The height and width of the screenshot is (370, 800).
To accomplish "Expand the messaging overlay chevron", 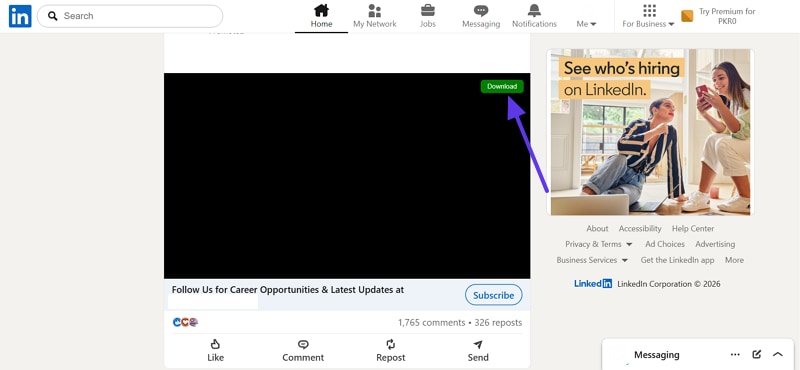I will click(x=778, y=354).
